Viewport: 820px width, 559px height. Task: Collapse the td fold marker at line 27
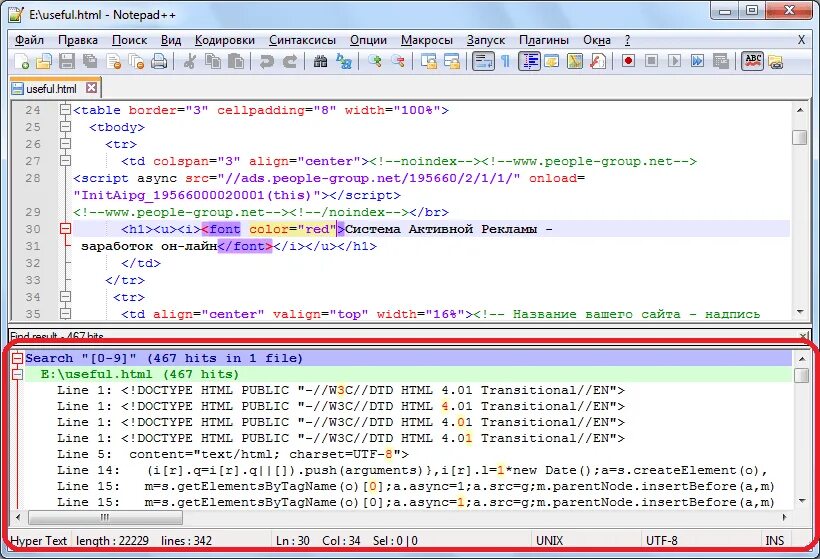tap(65, 161)
